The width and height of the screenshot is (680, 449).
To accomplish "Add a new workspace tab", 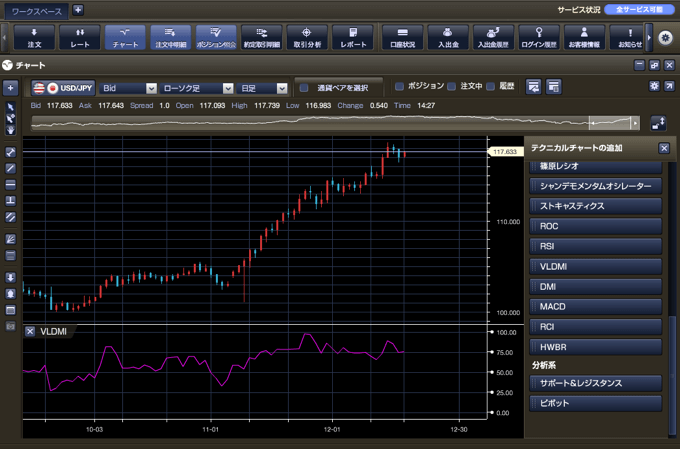I will [x=78, y=10].
